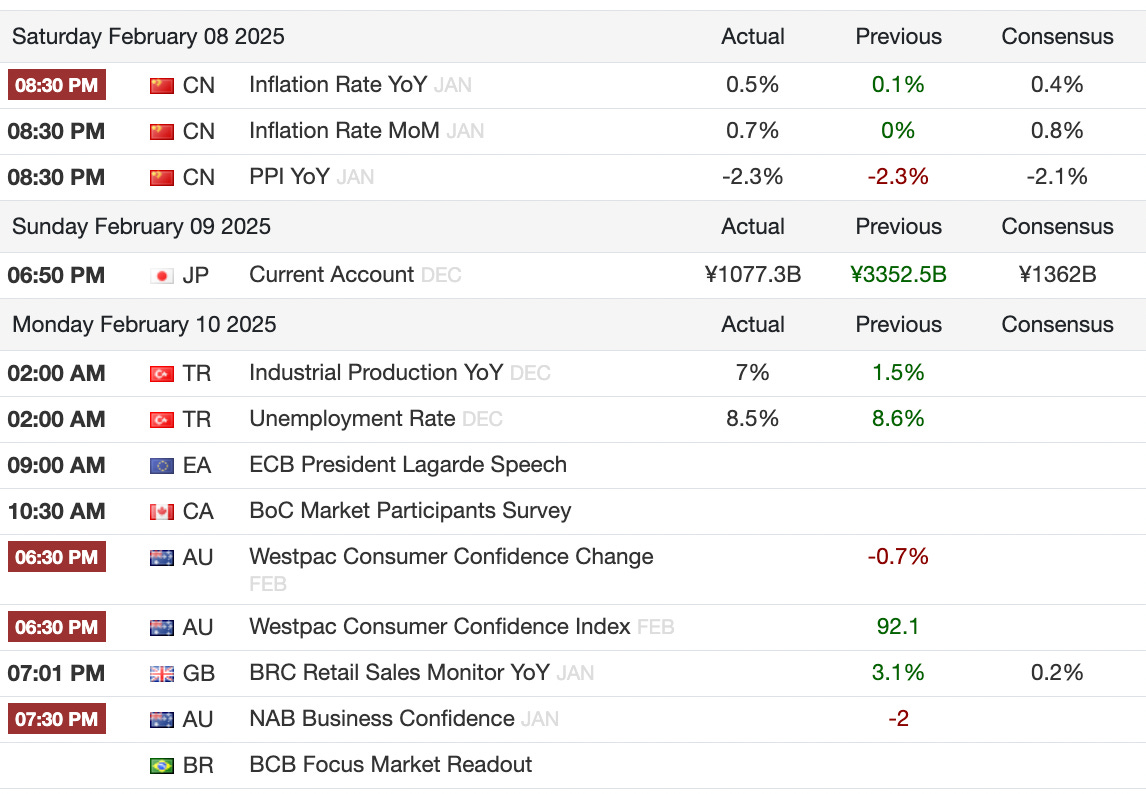Screen dimensions: 1146x794
Task: Click the Brazil flag beside BCB Focus
Action: (x=161, y=765)
